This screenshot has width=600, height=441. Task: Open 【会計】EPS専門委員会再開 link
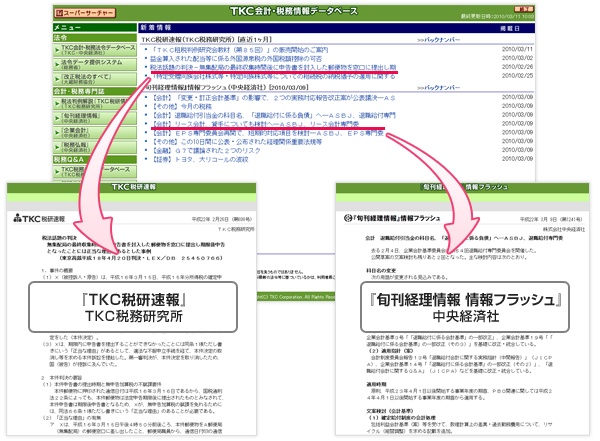268,133
